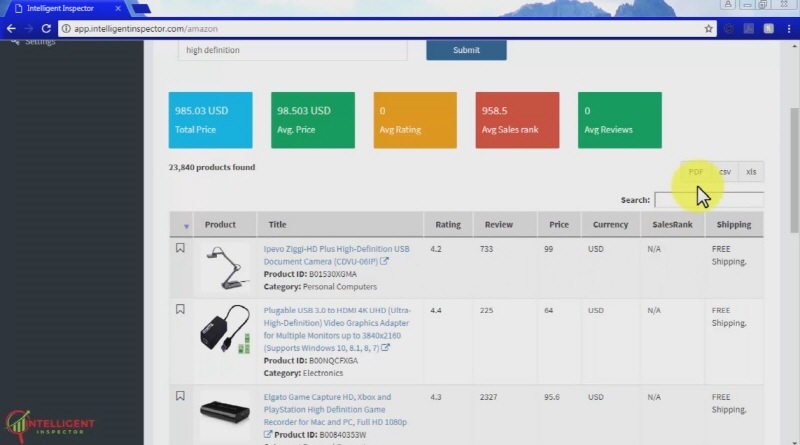Viewport: 800px width, 445px height.
Task: Focus the table Search input field
Action: (x=709, y=200)
